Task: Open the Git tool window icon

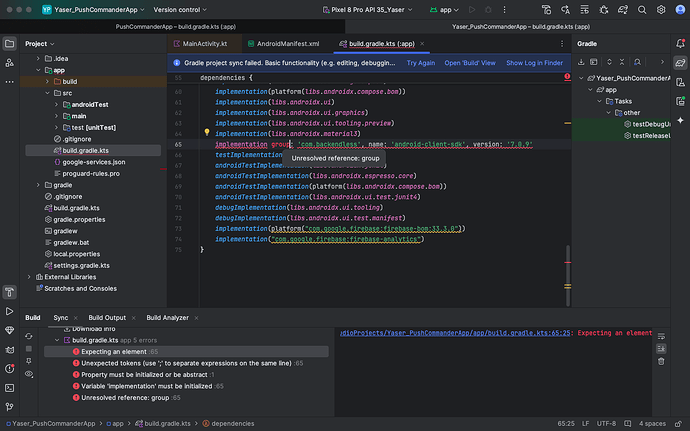Action: [x=9, y=407]
